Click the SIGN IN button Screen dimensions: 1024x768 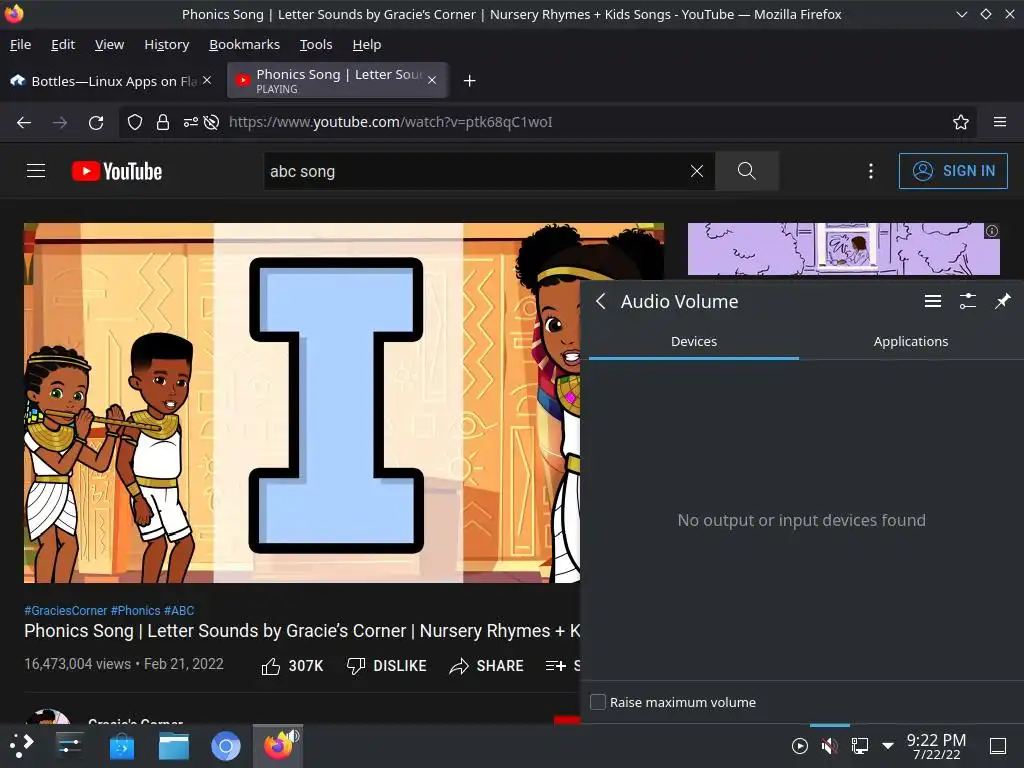[953, 171]
